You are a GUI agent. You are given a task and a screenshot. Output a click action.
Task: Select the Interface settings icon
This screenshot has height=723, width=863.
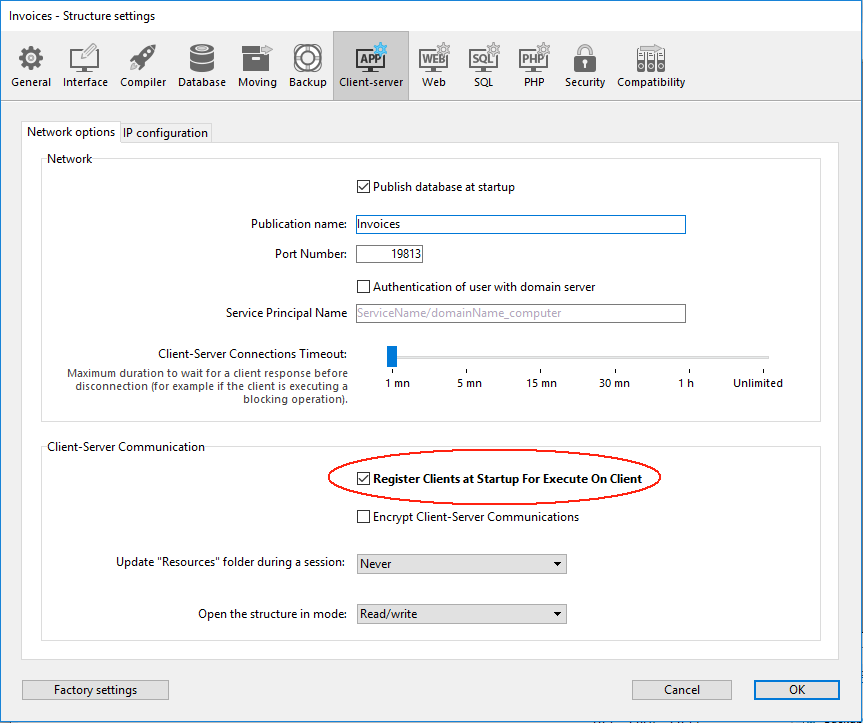[x=85, y=66]
